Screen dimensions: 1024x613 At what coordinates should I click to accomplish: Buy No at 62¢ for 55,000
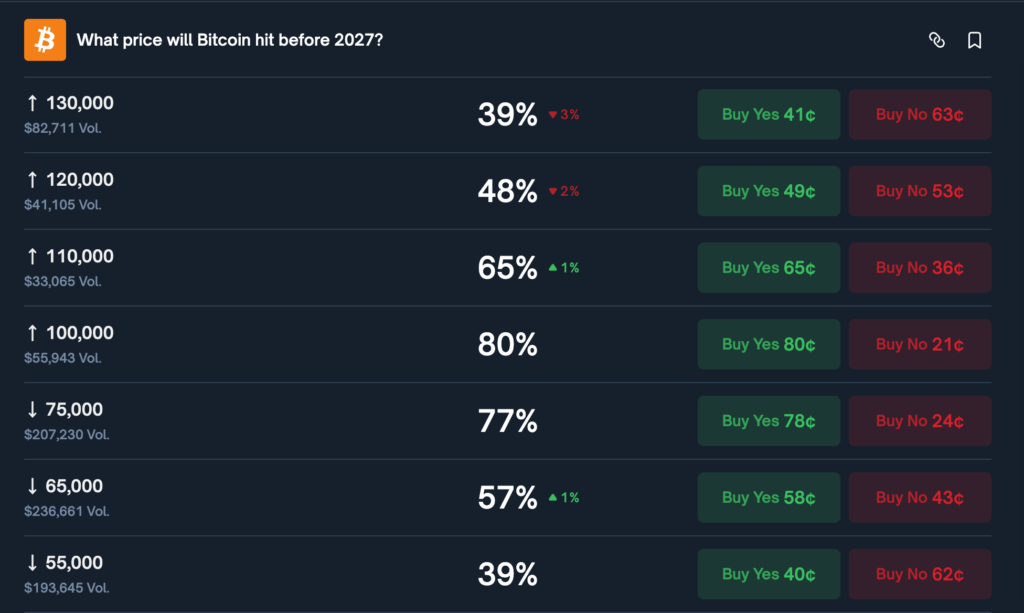920,574
